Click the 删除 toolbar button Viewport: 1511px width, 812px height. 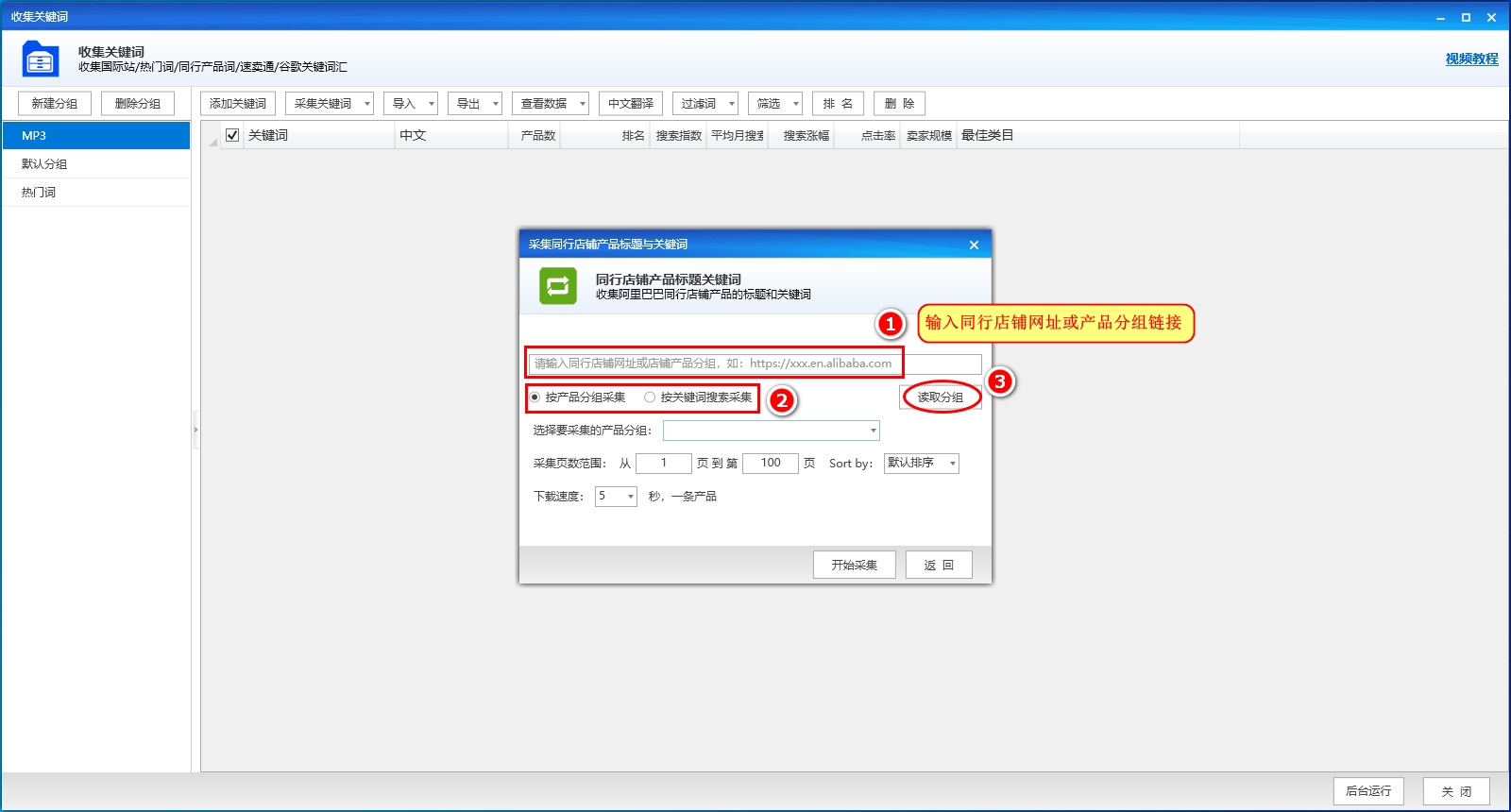[899, 104]
